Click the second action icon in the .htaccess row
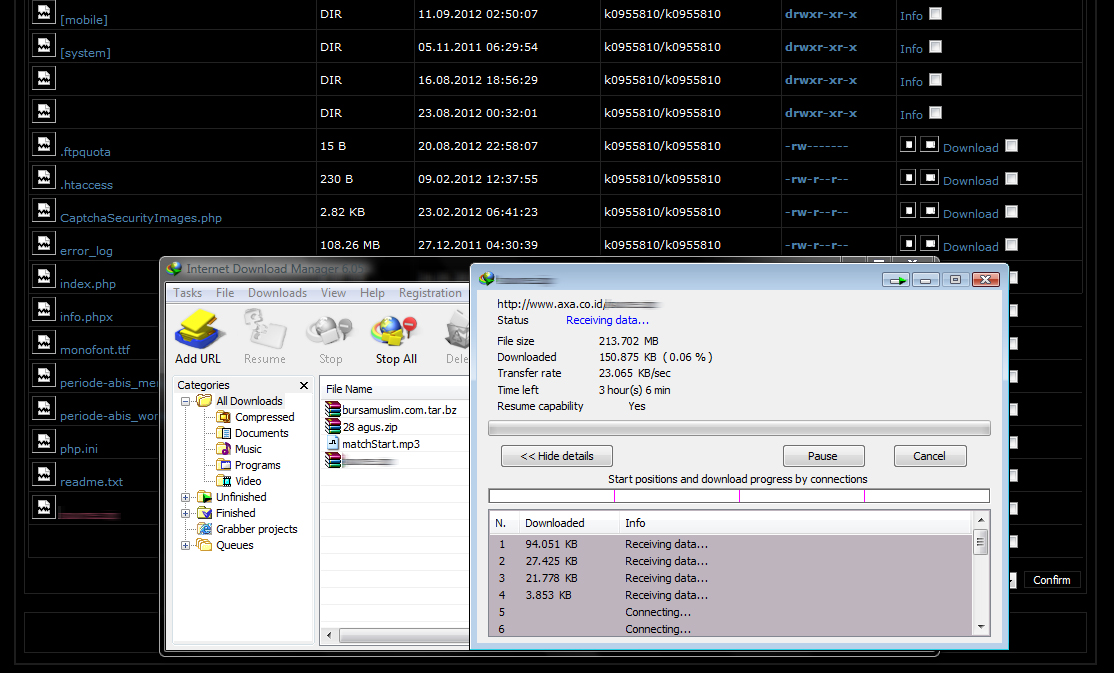The height and width of the screenshot is (673, 1114). [x=929, y=178]
